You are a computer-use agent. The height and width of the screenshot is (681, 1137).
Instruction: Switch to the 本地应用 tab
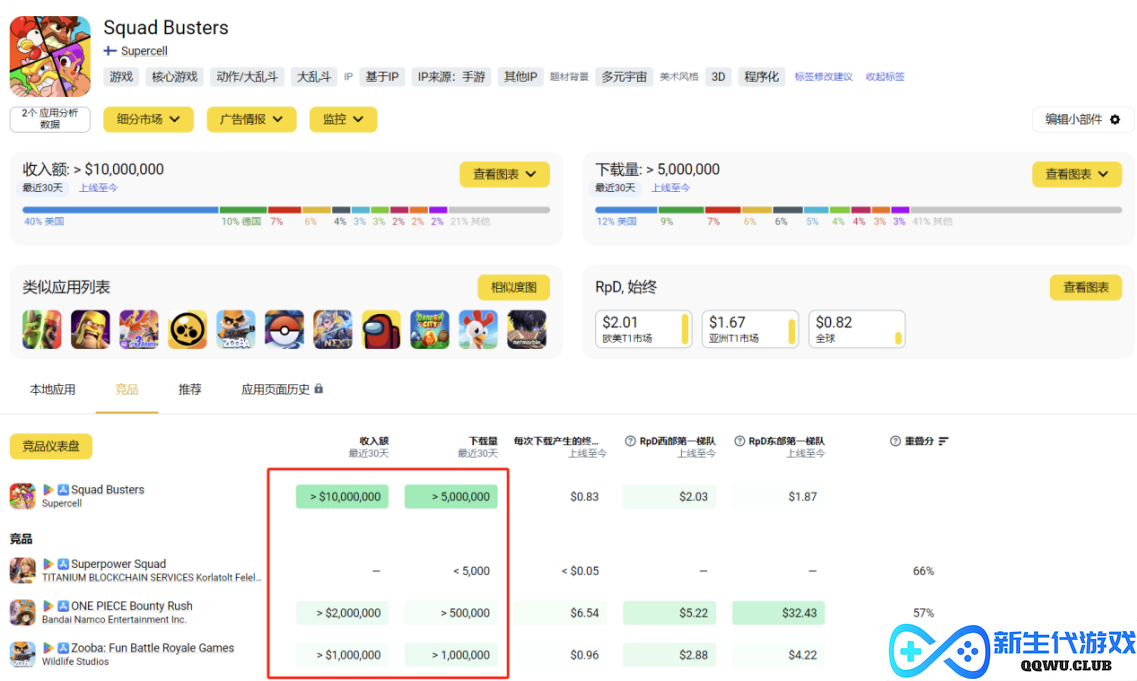[52, 389]
